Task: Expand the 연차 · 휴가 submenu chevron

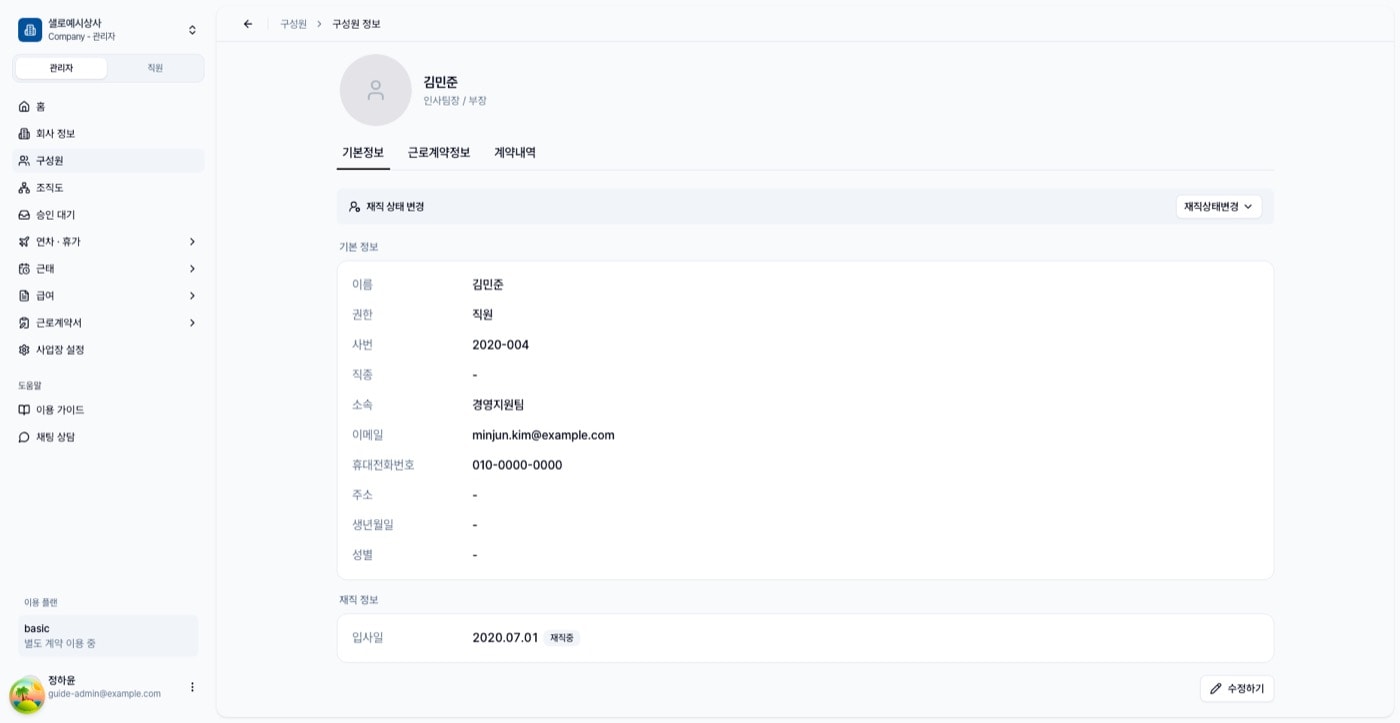Action: click(x=192, y=241)
